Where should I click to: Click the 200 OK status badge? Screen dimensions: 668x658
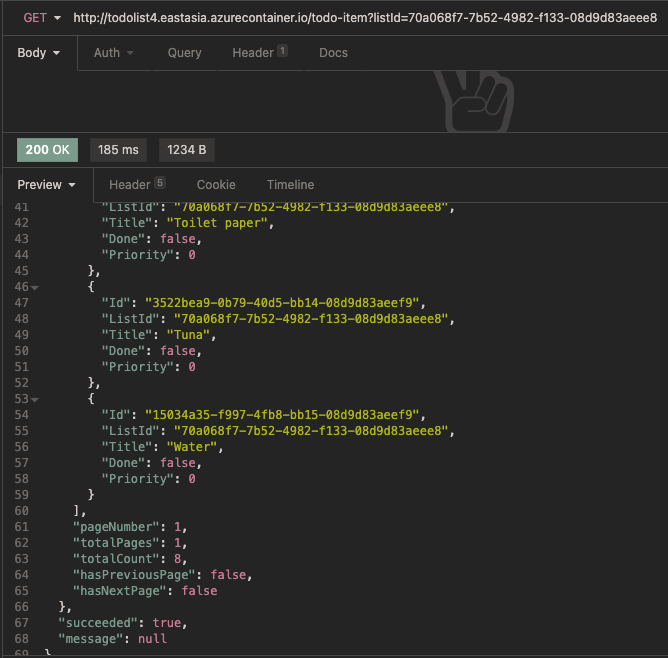click(47, 150)
